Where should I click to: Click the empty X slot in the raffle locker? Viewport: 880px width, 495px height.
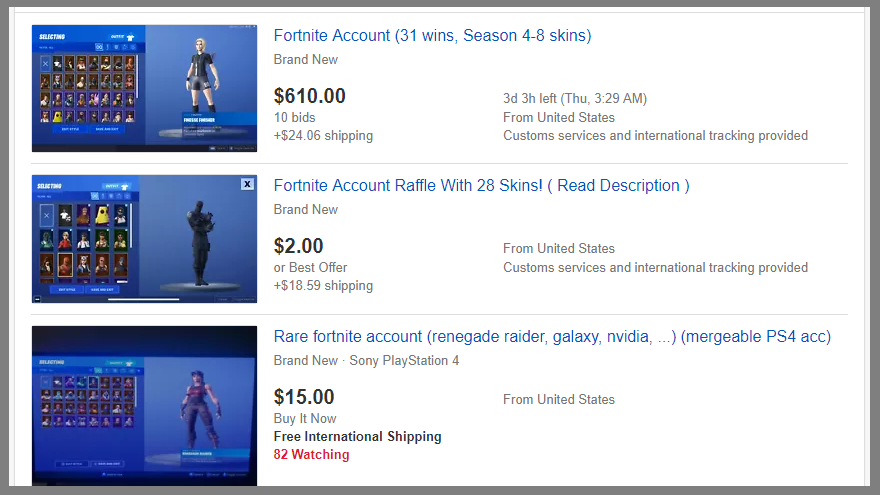46,214
